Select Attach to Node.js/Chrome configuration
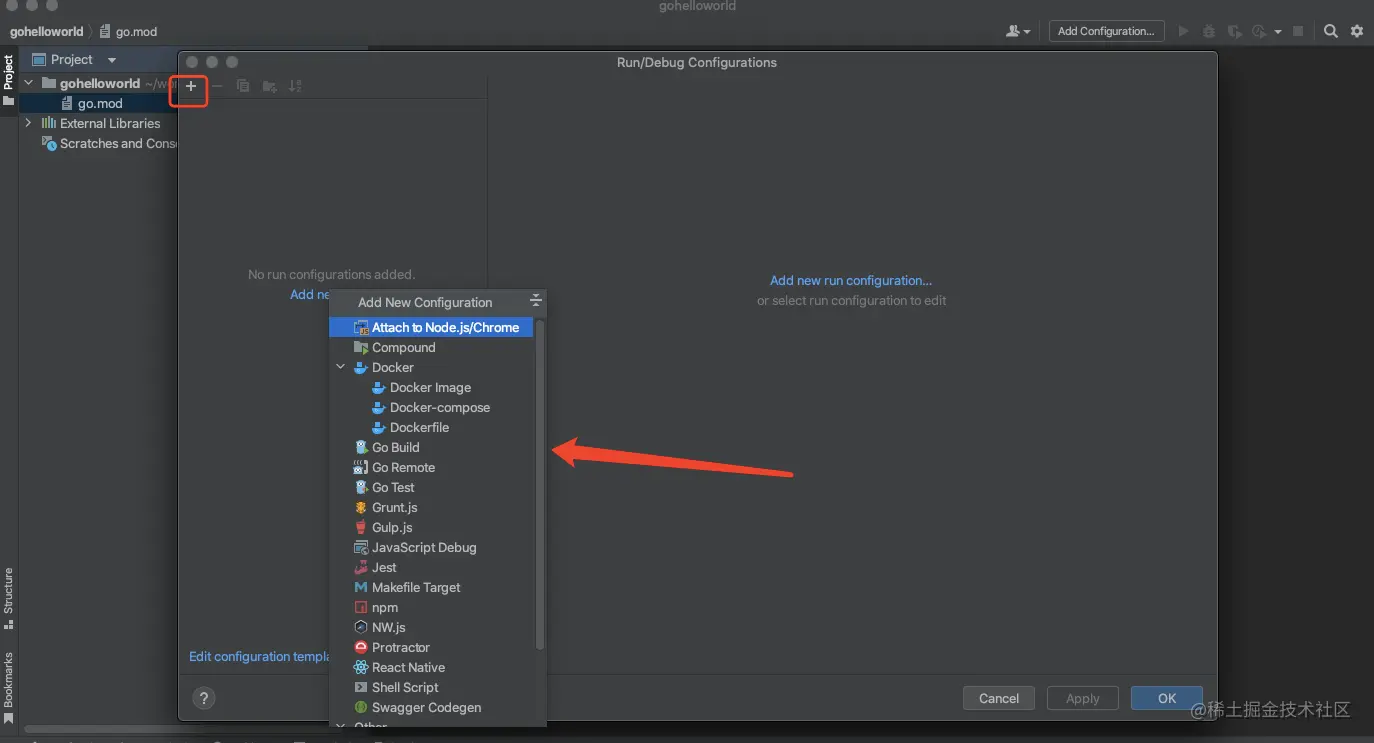The width and height of the screenshot is (1374, 743). click(431, 327)
